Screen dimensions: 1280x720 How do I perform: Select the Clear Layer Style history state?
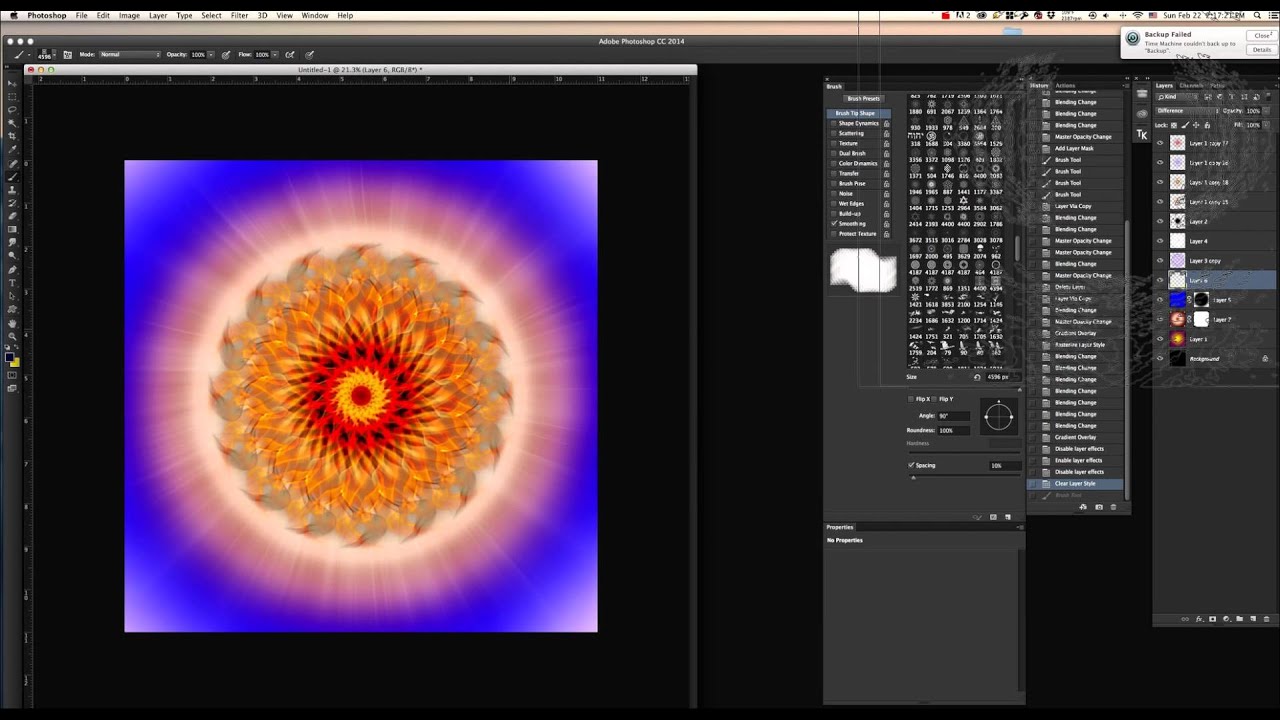(1075, 484)
